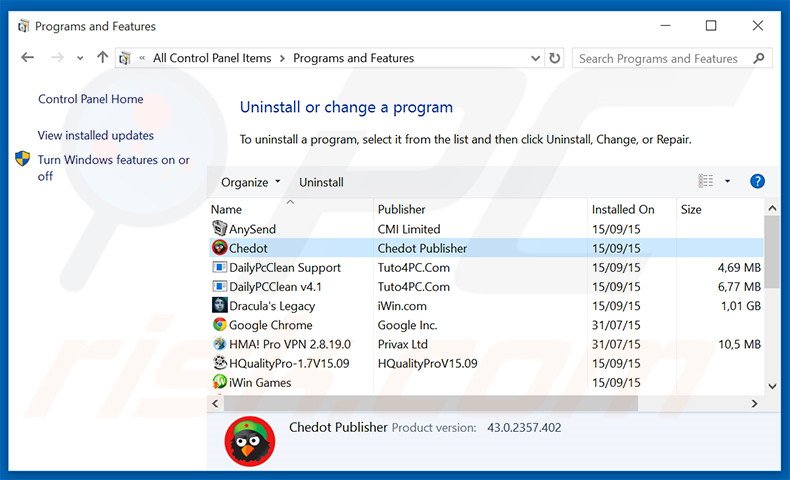The height and width of the screenshot is (480, 790).
Task: Open the help question mark icon
Action: pyautogui.click(x=757, y=181)
